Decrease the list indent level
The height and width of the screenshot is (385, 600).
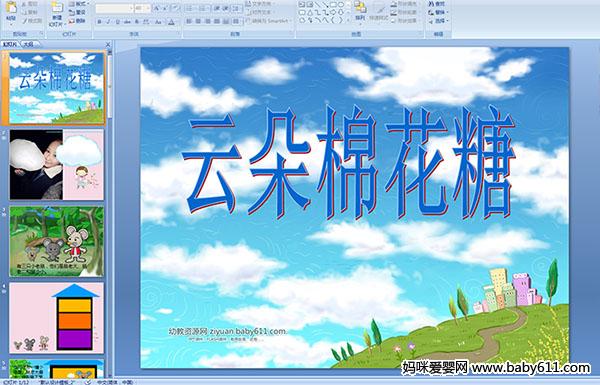coord(217,8)
